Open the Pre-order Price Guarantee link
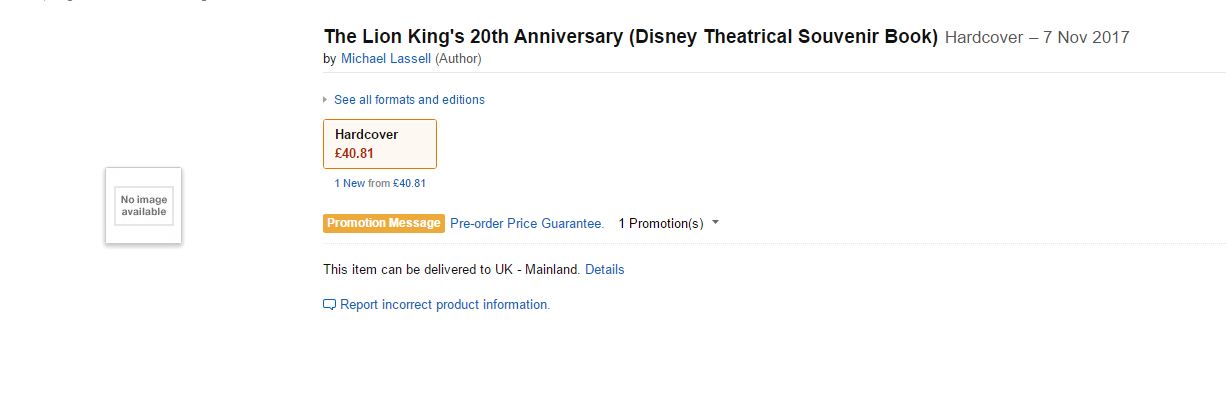1226x396 pixels. pyautogui.click(x=527, y=224)
